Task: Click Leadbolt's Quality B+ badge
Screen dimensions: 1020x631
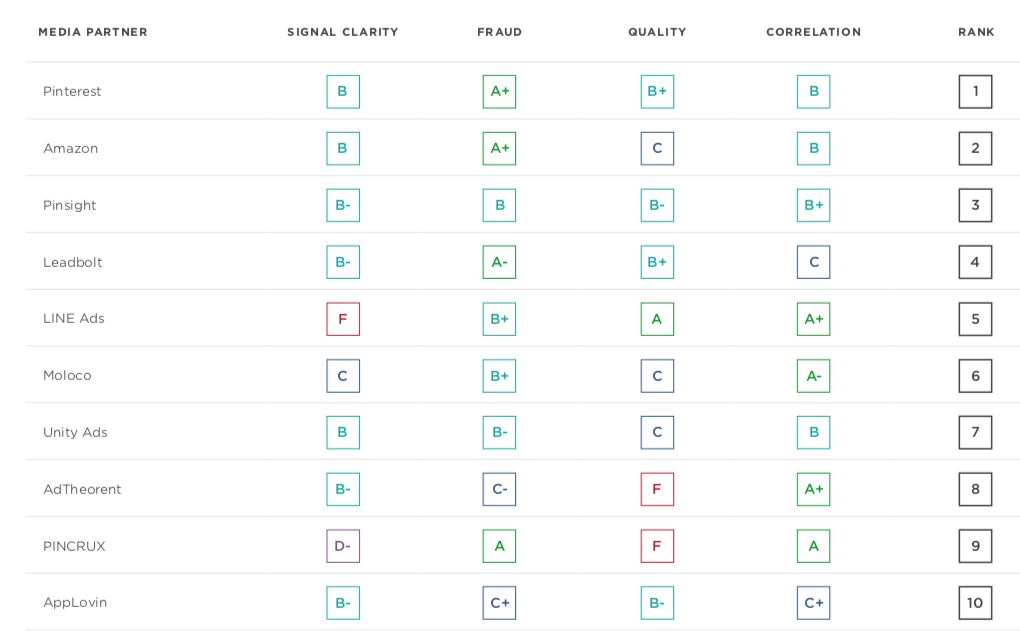Action: point(657,262)
